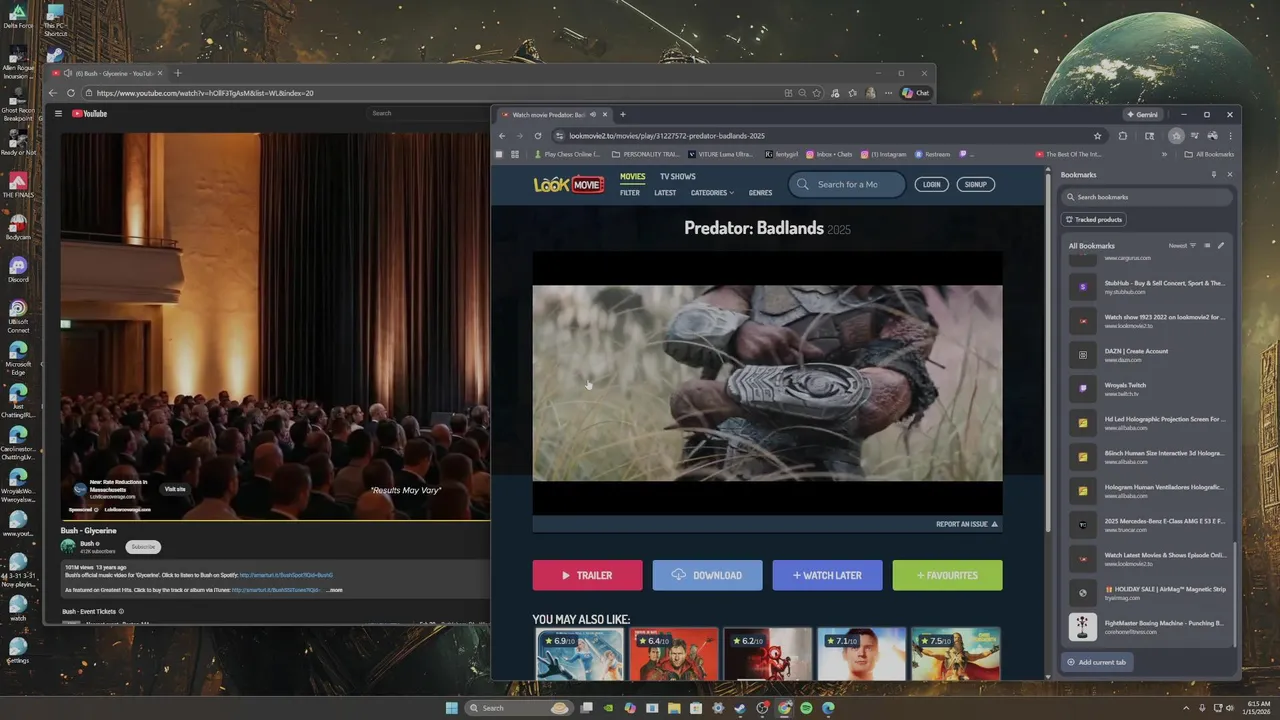This screenshot has height=720, width=1280.
Task: Open the apps grid icon in bookmarks bar
Action: click(x=515, y=154)
